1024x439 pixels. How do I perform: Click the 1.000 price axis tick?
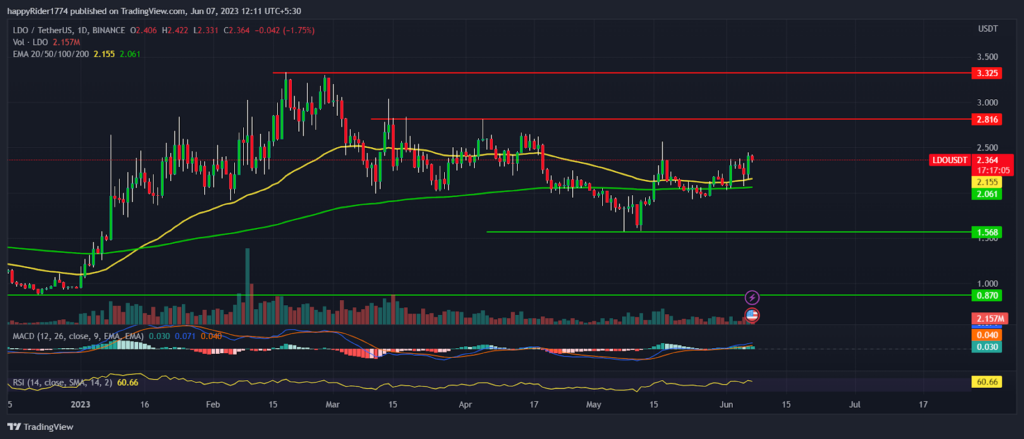987,284
